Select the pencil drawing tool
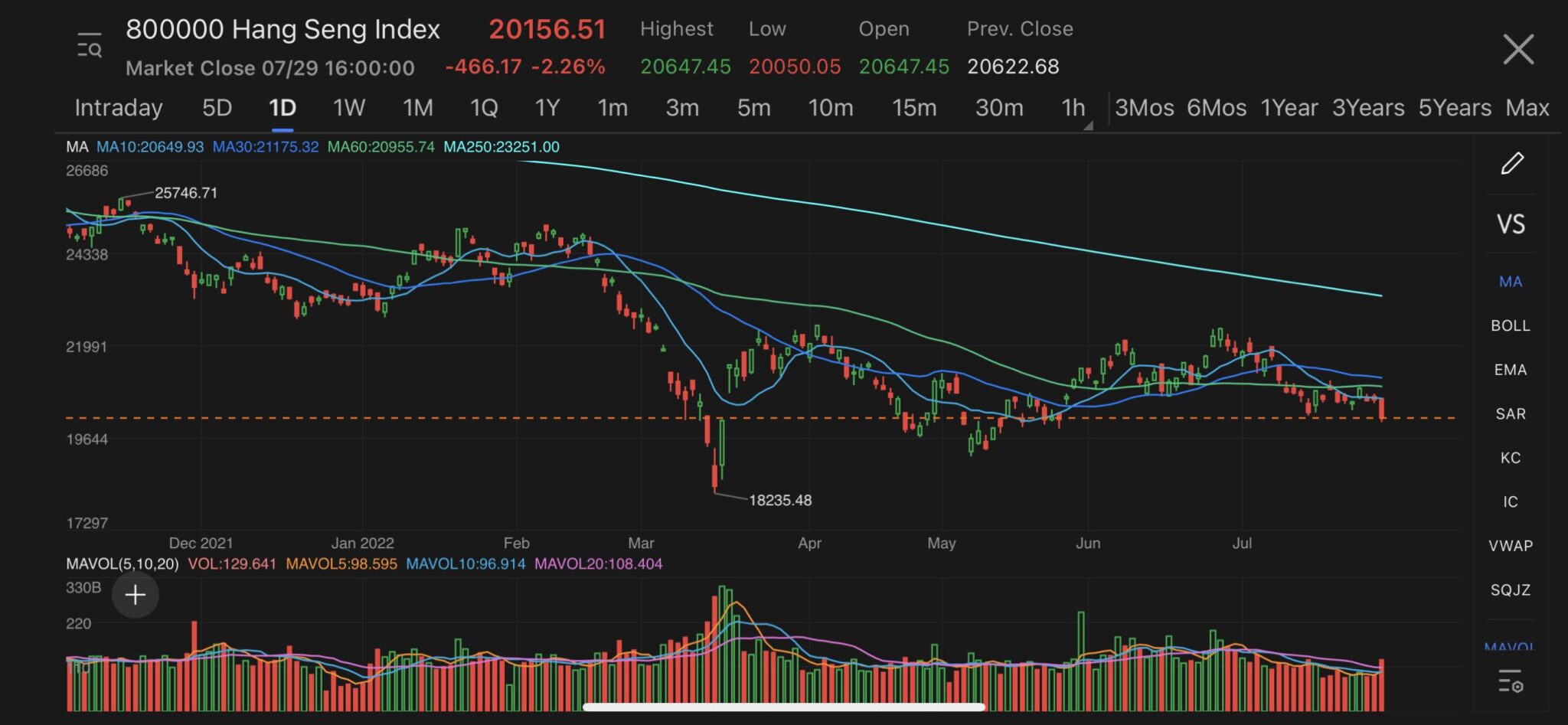1568x725 pixels. [x=1511, y=163]
